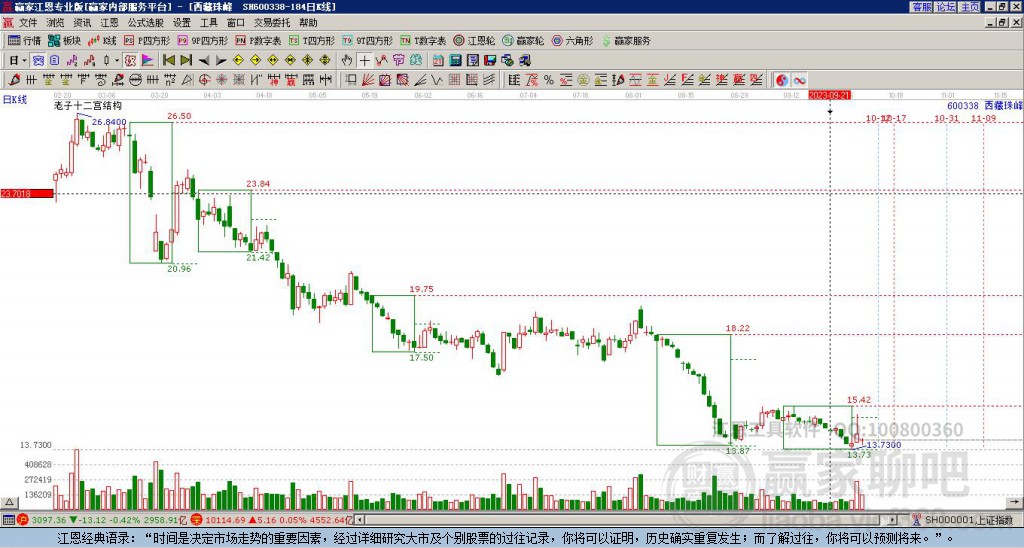Click the 赢家服务 toolbar button
This screenshot has height=548, width=1024.
point(626,40)
